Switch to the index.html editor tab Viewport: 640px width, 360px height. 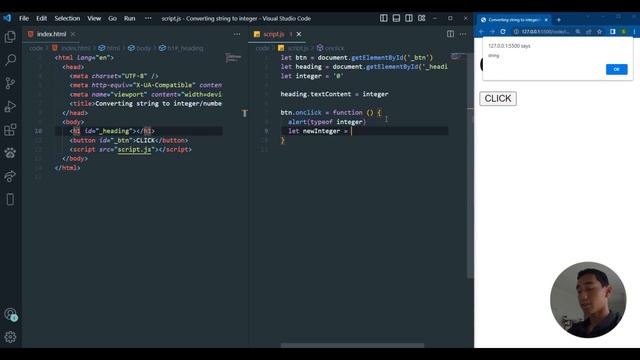51,34
